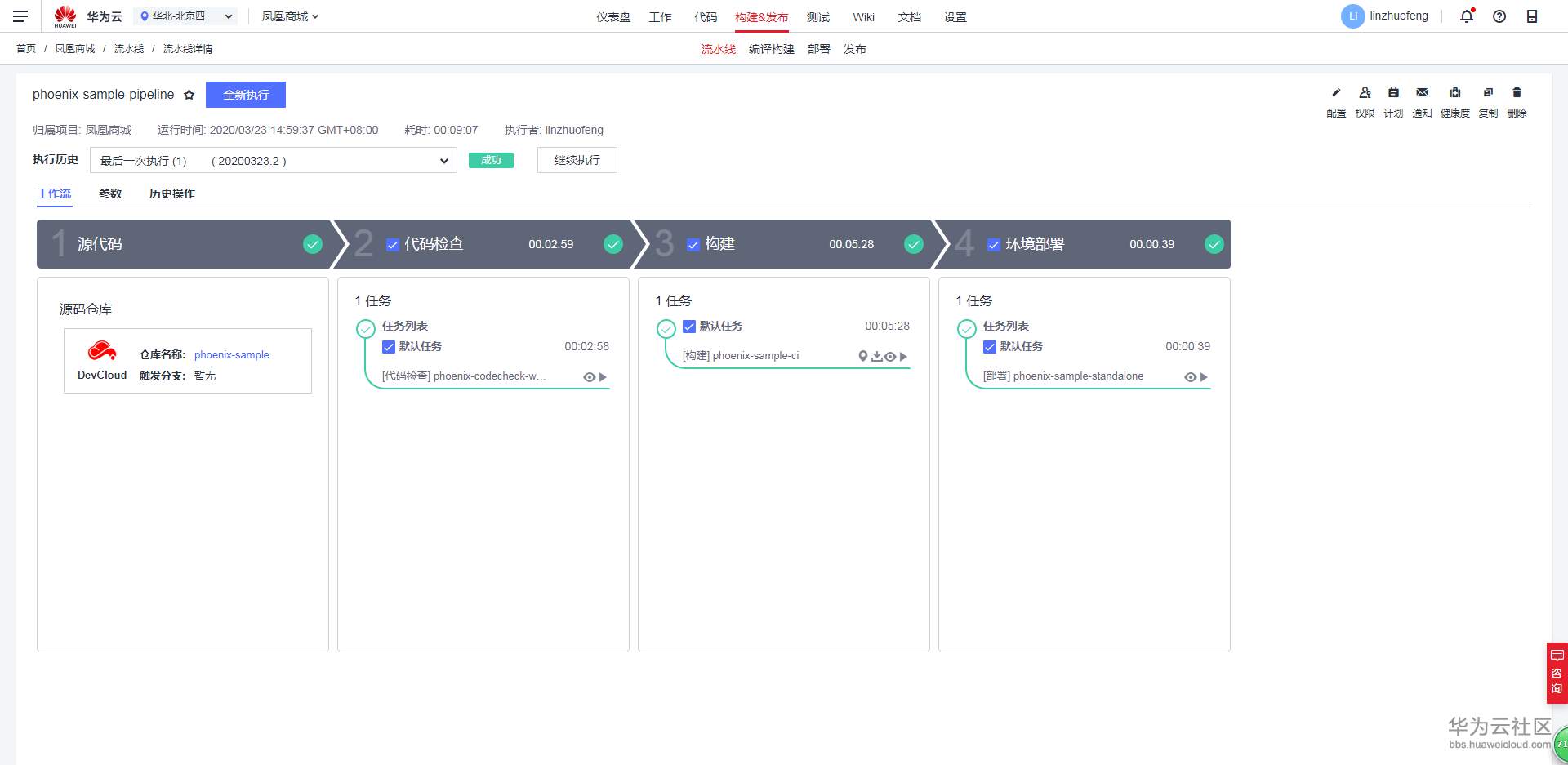The height and width of the screenshot is (765, 1568).
Task: Toggle the 环境部署 stage checkbox
Action: [x=994, y=245]
